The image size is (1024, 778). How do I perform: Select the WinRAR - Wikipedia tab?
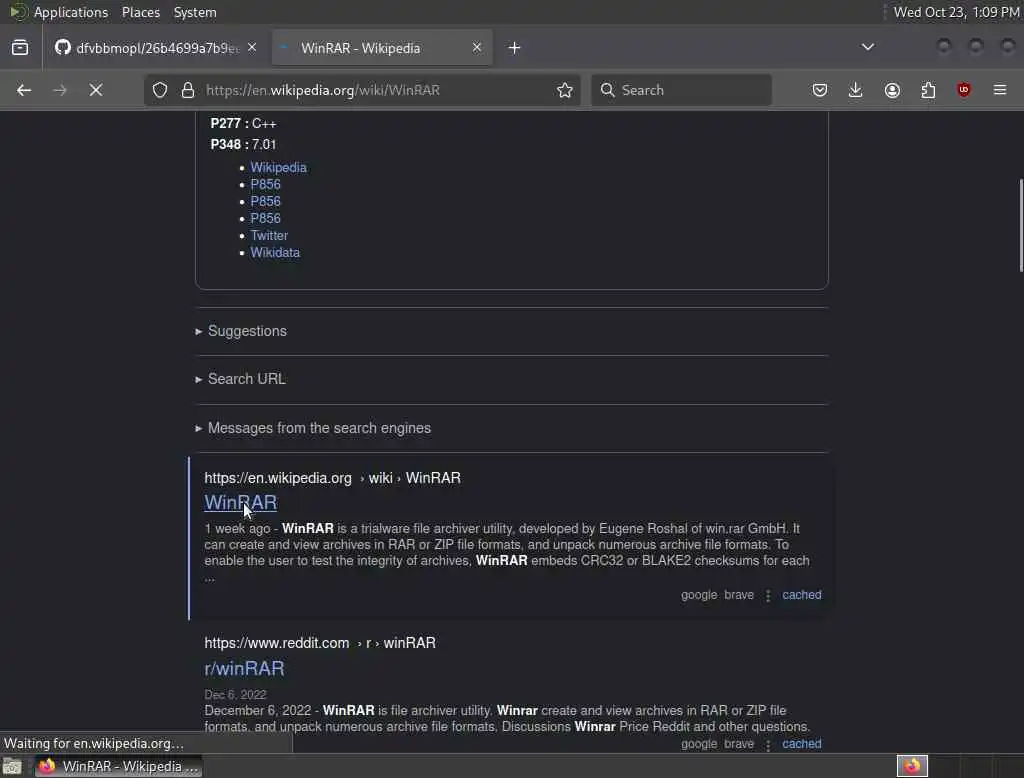tap(382, 48)
